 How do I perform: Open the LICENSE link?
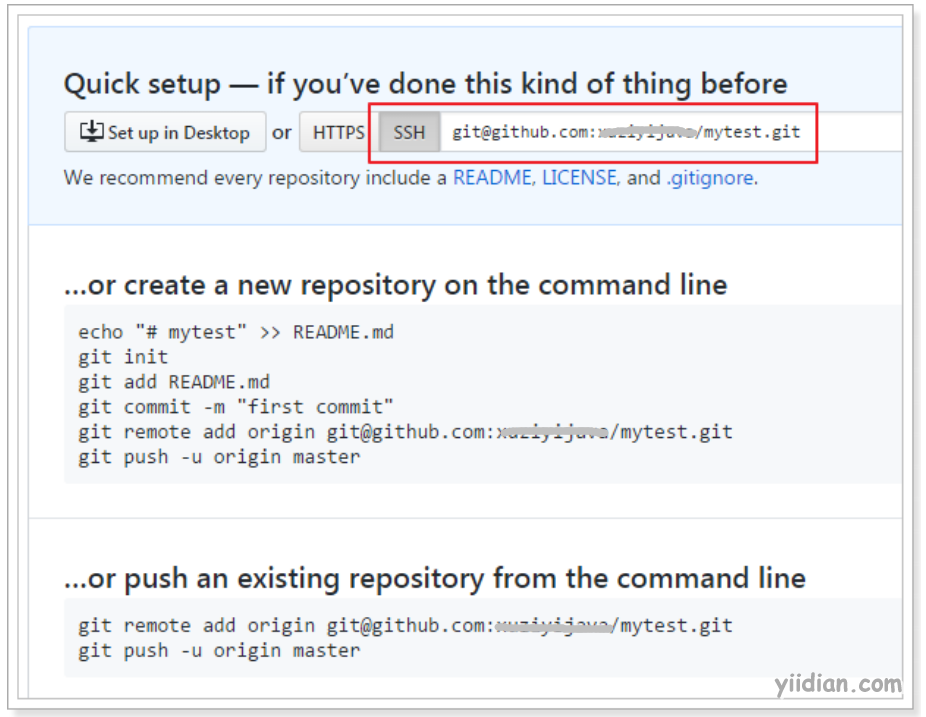click(x=579, y=178)
